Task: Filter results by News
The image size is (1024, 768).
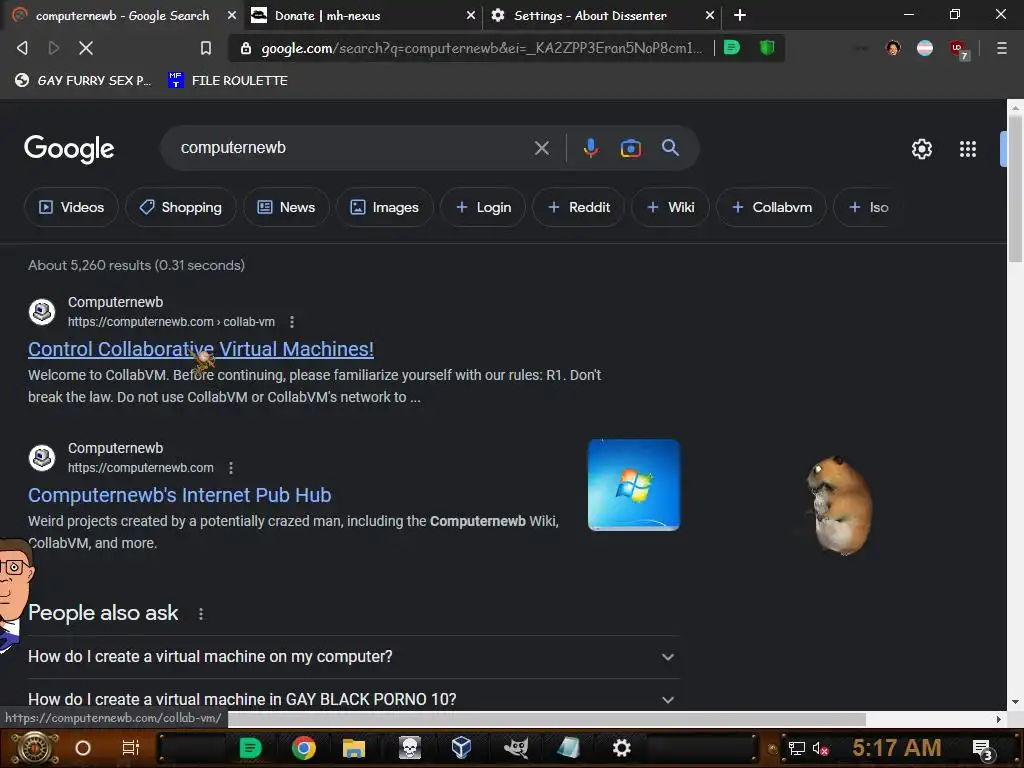Action: coord(286,207)
